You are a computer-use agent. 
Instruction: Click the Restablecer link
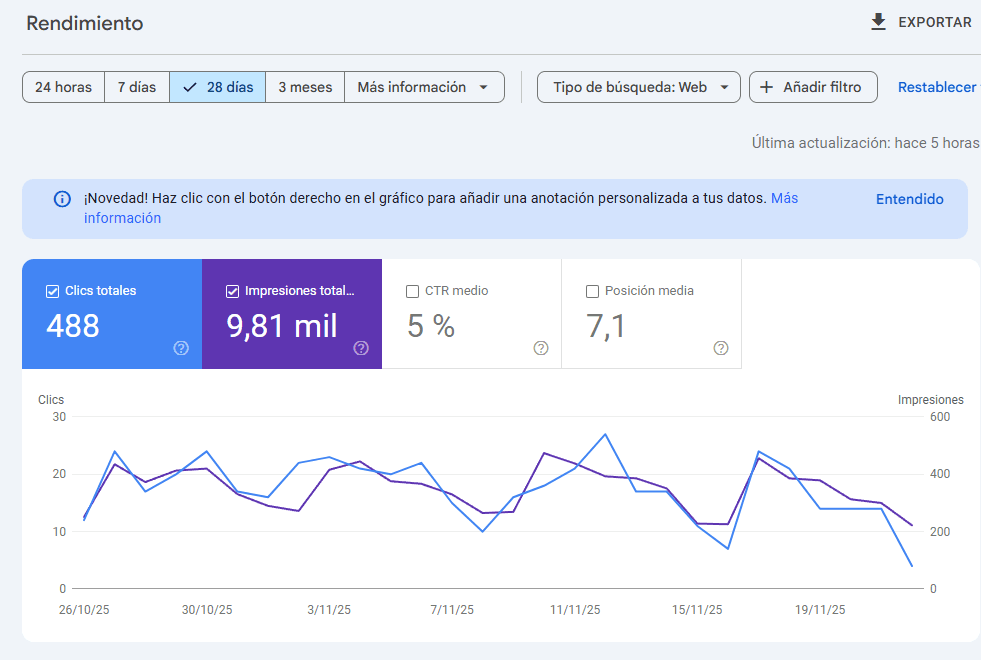tap(936, 87)
